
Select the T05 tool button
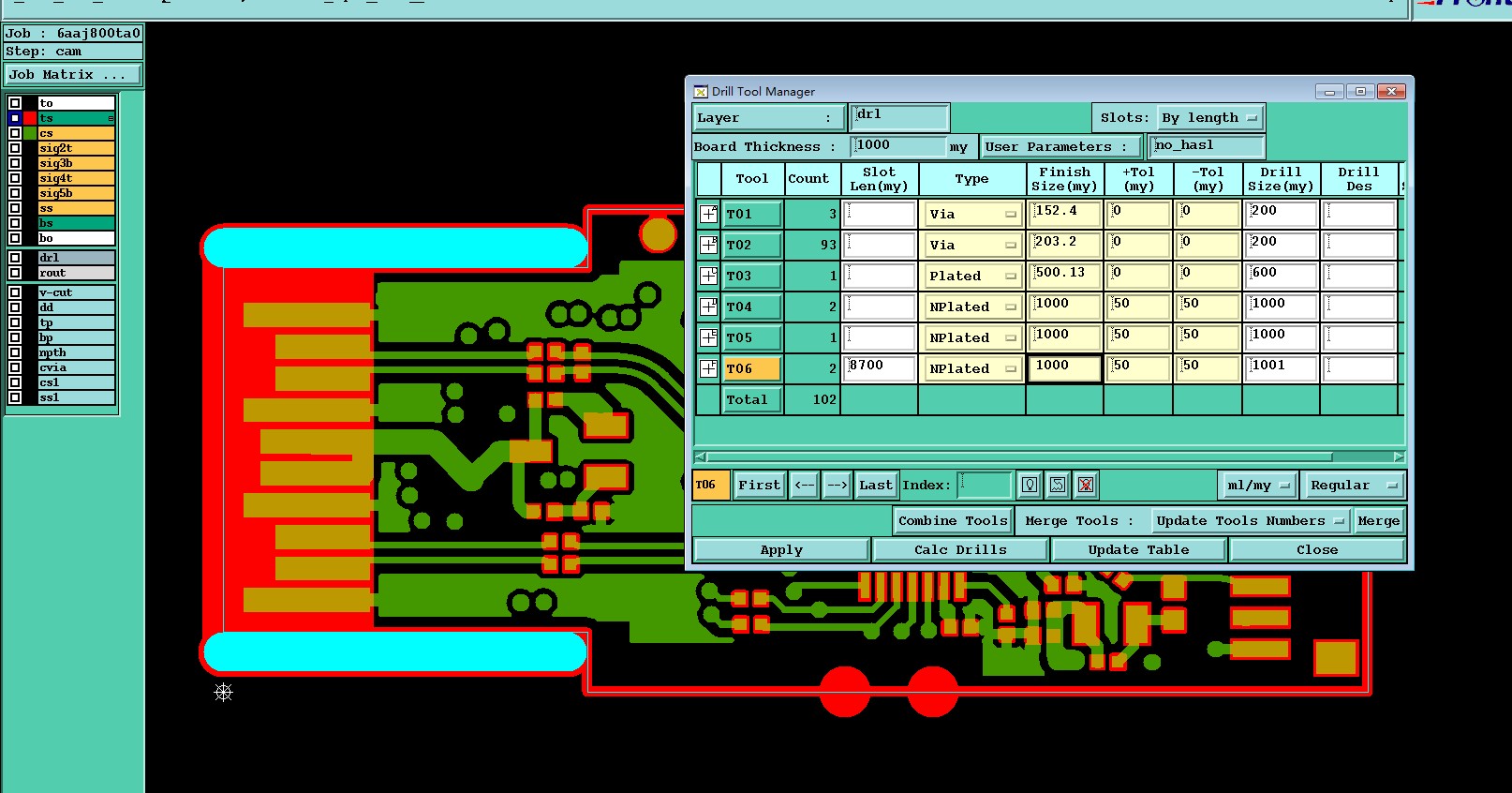(x=752, y=337)
